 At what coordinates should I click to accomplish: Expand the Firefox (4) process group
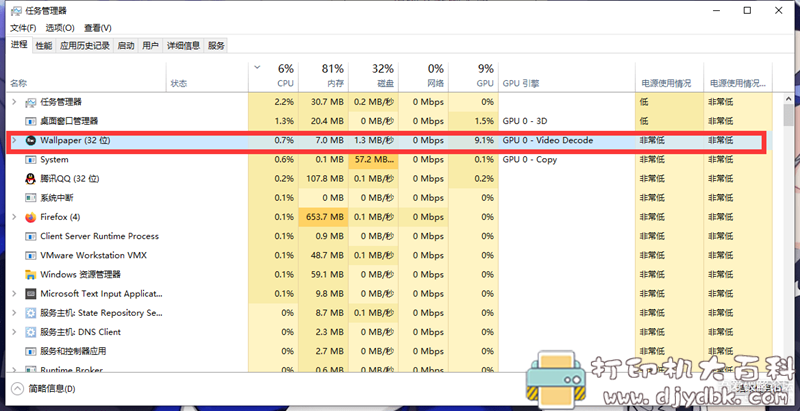[x=14, y=217]
